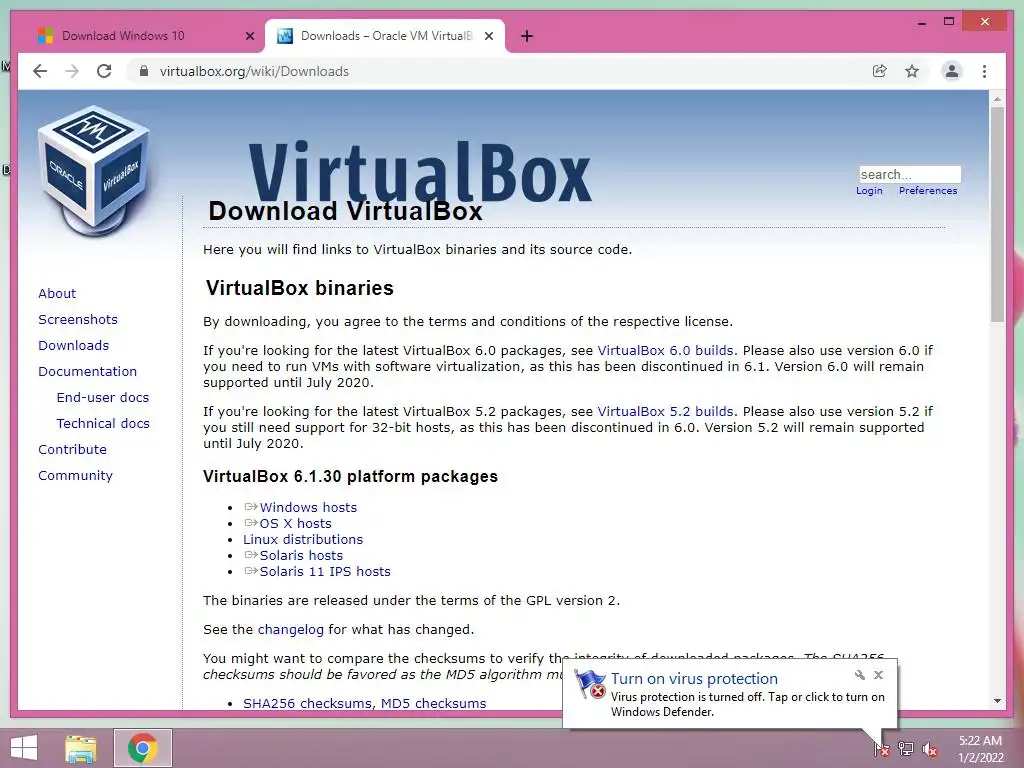Maximize the Chrome window
Viewport: 1024px width, 768px height.
tap(949, 22)
